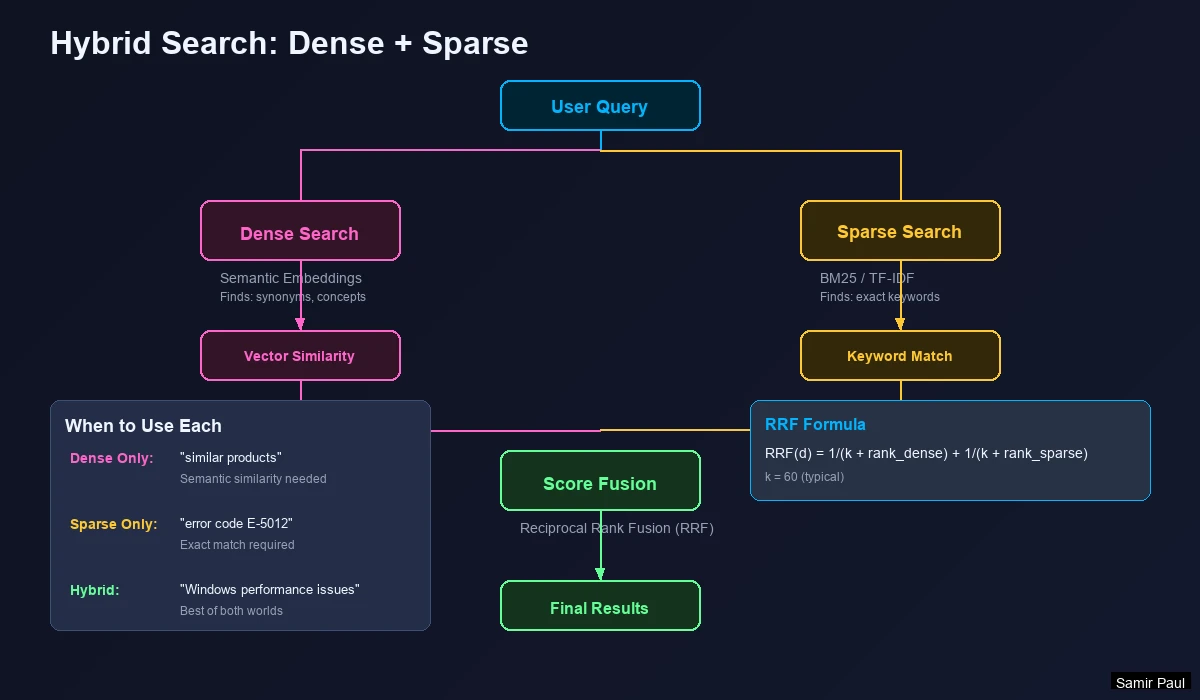Screen dimensions: 1200x700
Task: Click the Dense Search box
Action: pyautogui.click(x=300, y=231)
